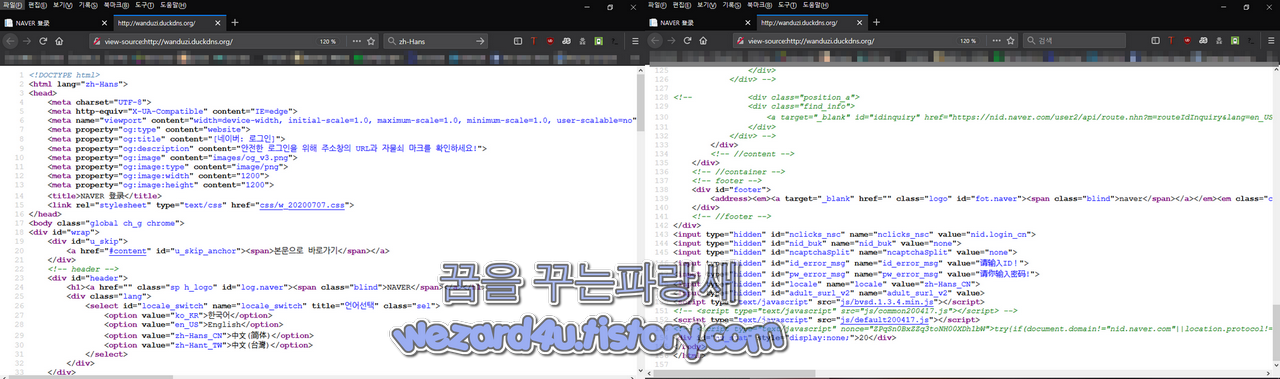Image resolution: width=1280 pixels, height=379 pixels.
Task: Reset 120 % zoom badge in right window
Action: tap(969, 41)
